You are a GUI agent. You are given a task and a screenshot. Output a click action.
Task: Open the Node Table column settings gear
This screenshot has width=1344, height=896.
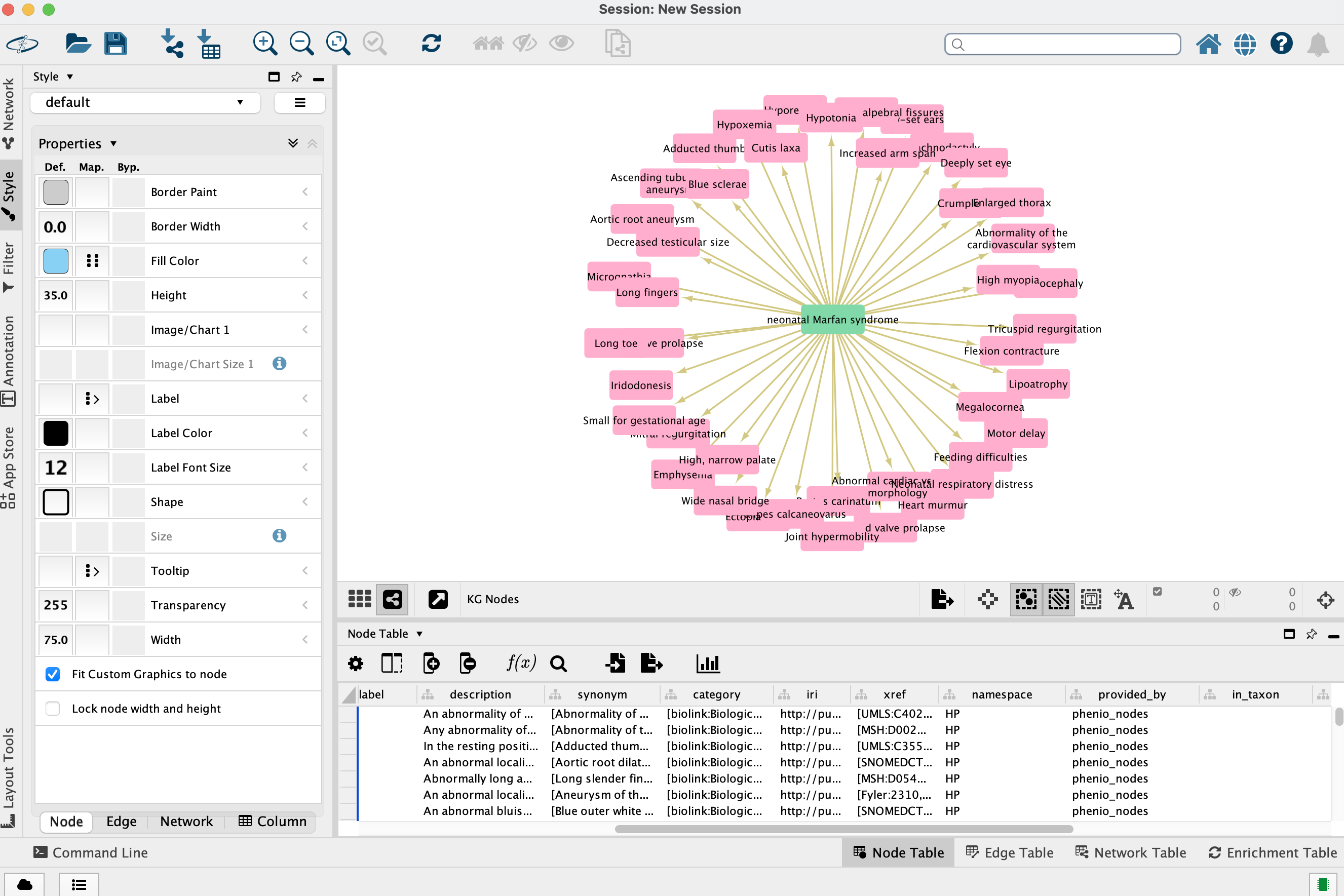pos(355,664)
